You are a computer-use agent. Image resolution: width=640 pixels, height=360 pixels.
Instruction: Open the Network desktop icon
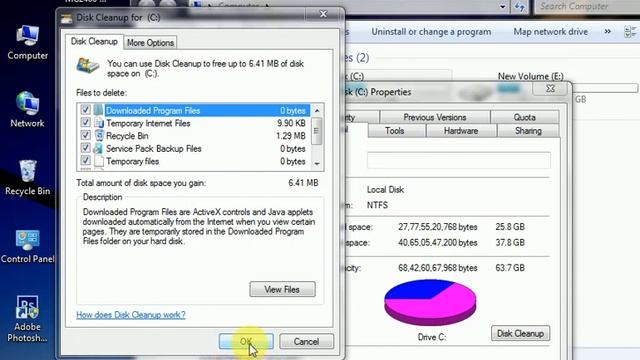click(x=27, y=109)
